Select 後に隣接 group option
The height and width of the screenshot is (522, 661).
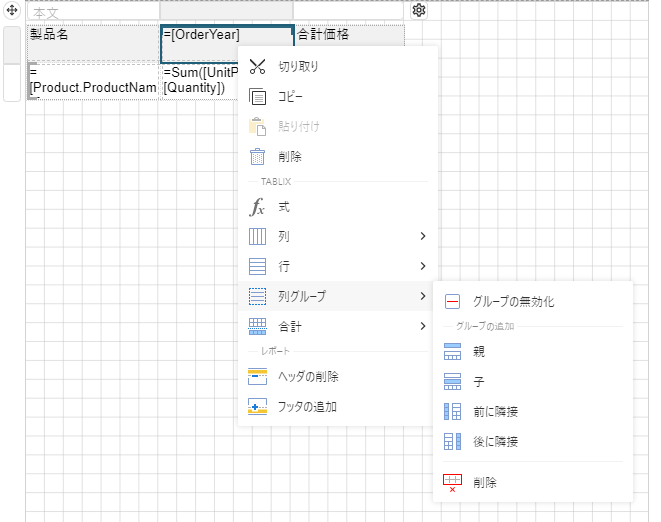click(496, 442)
